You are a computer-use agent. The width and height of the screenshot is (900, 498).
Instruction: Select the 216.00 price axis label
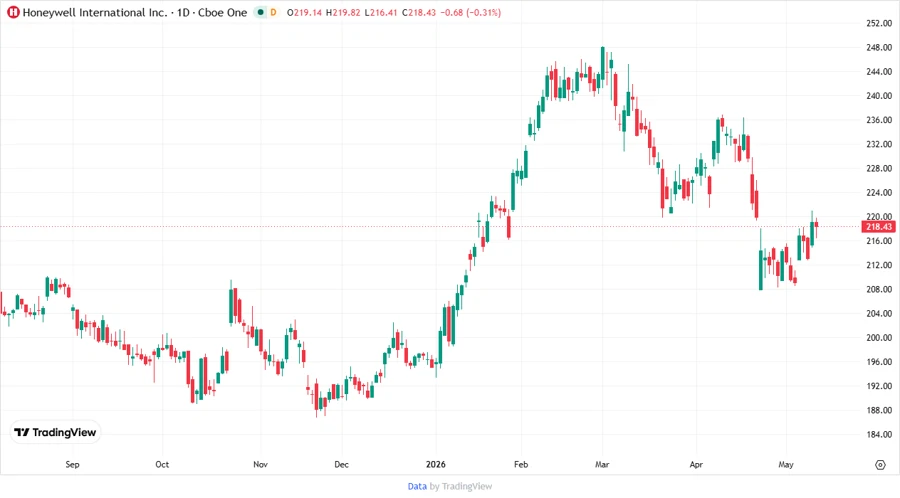pyautogui.click(x=879, y=241)
